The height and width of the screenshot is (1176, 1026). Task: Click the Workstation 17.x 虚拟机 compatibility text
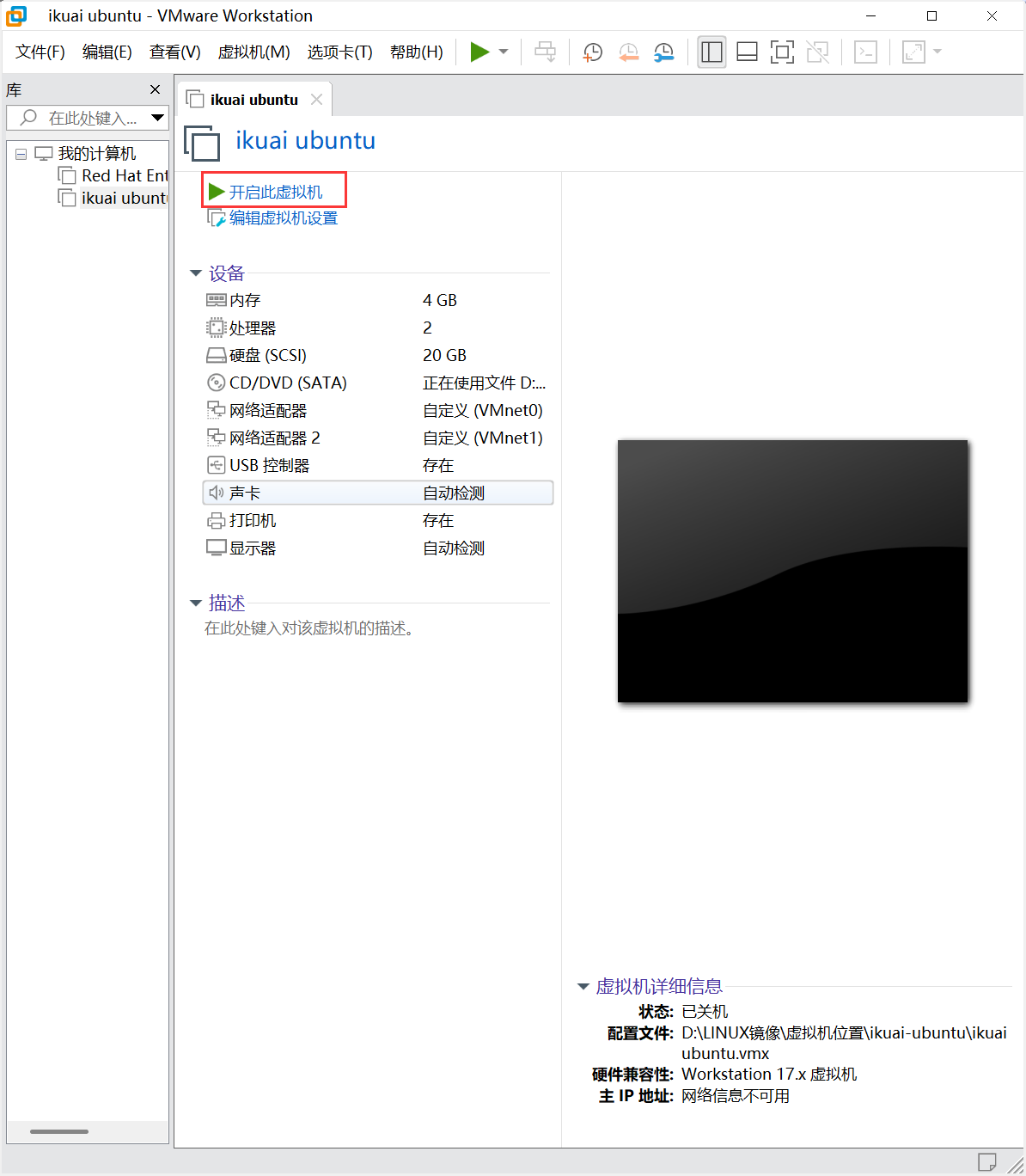coord(769,1075)
